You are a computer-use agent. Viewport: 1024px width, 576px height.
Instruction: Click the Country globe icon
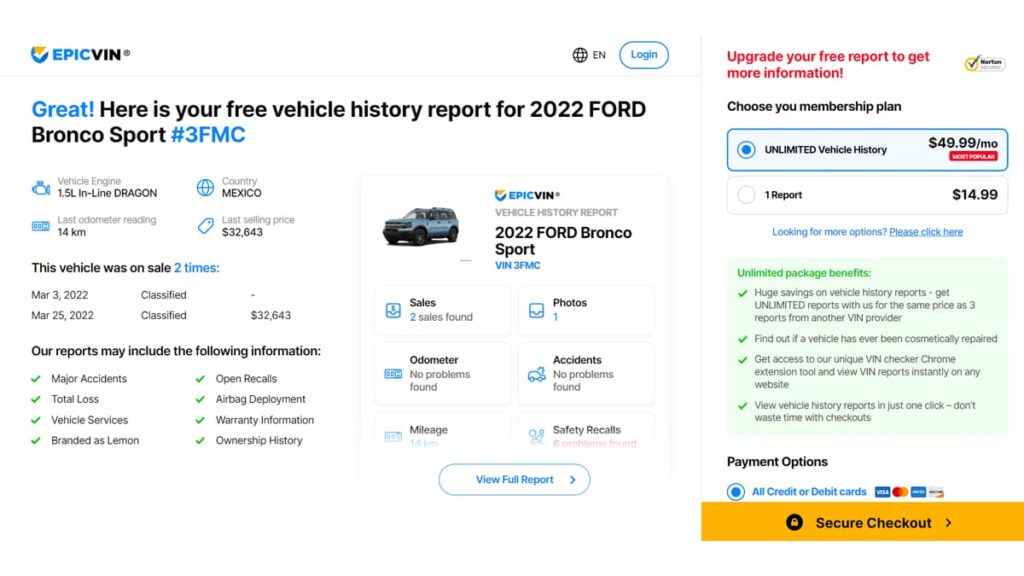pyautogui.click(x=205, y=187)
